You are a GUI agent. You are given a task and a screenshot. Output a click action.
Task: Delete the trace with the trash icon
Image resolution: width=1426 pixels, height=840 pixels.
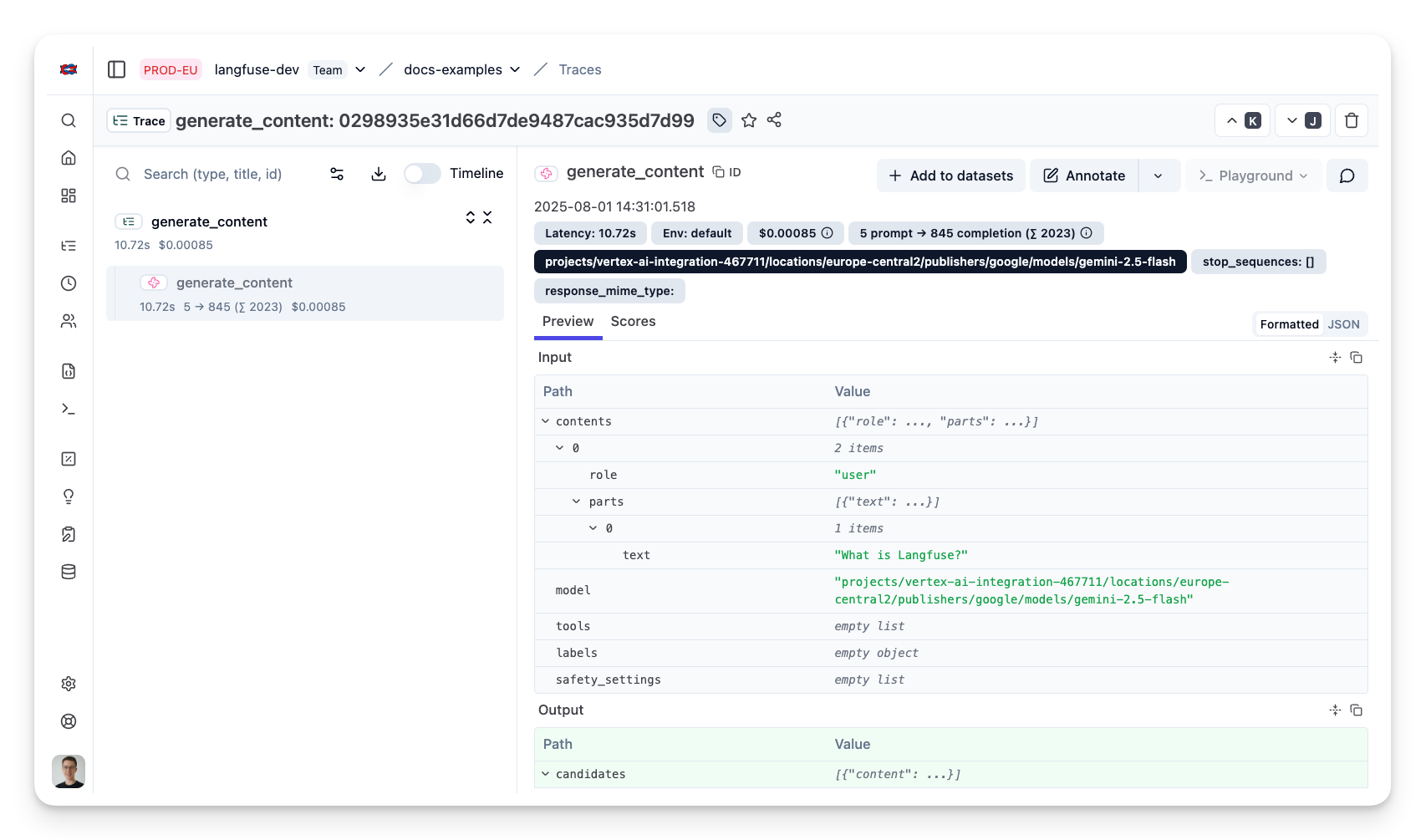[1351, 121]
